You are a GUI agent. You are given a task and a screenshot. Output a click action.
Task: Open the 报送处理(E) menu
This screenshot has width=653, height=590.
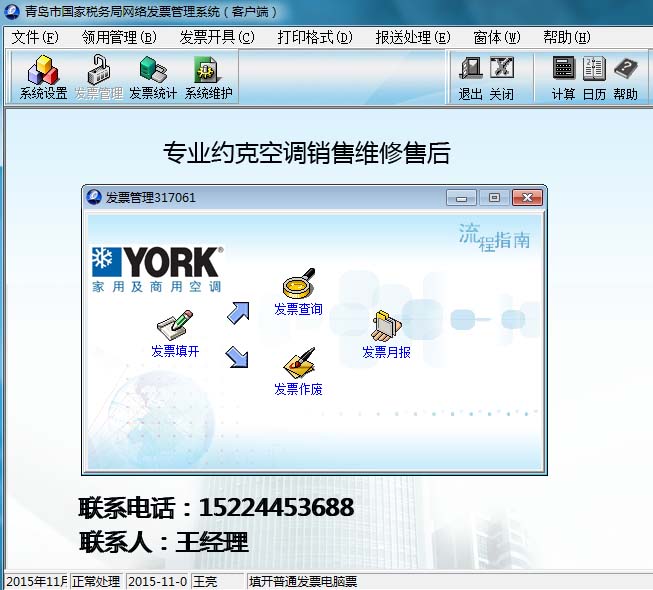tap(413, 37)
